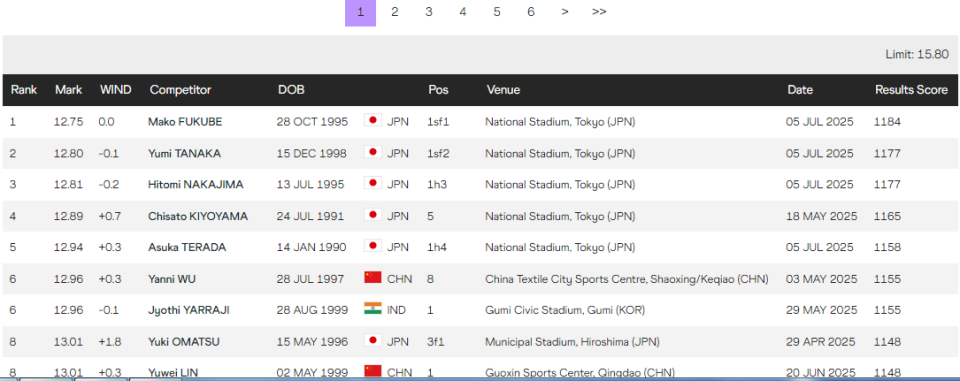View Jyothi YARRAJI profile link

click(189, 310)
